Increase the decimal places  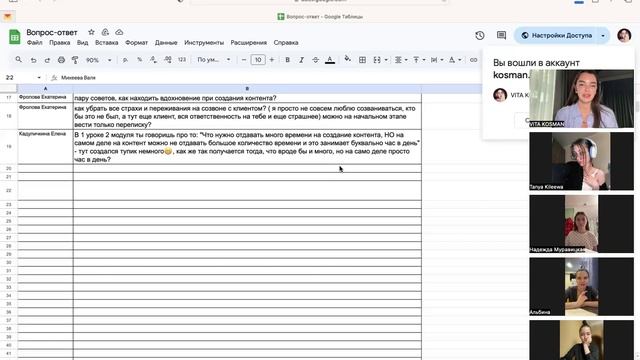click(168, 60)
